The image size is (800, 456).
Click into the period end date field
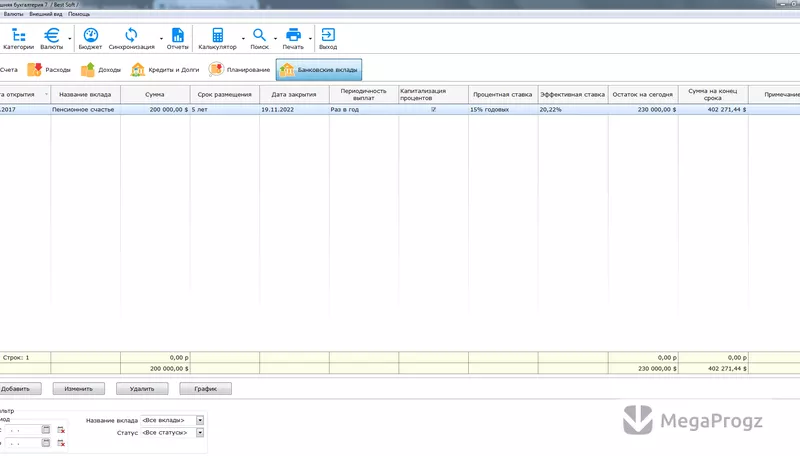(23, 443)
